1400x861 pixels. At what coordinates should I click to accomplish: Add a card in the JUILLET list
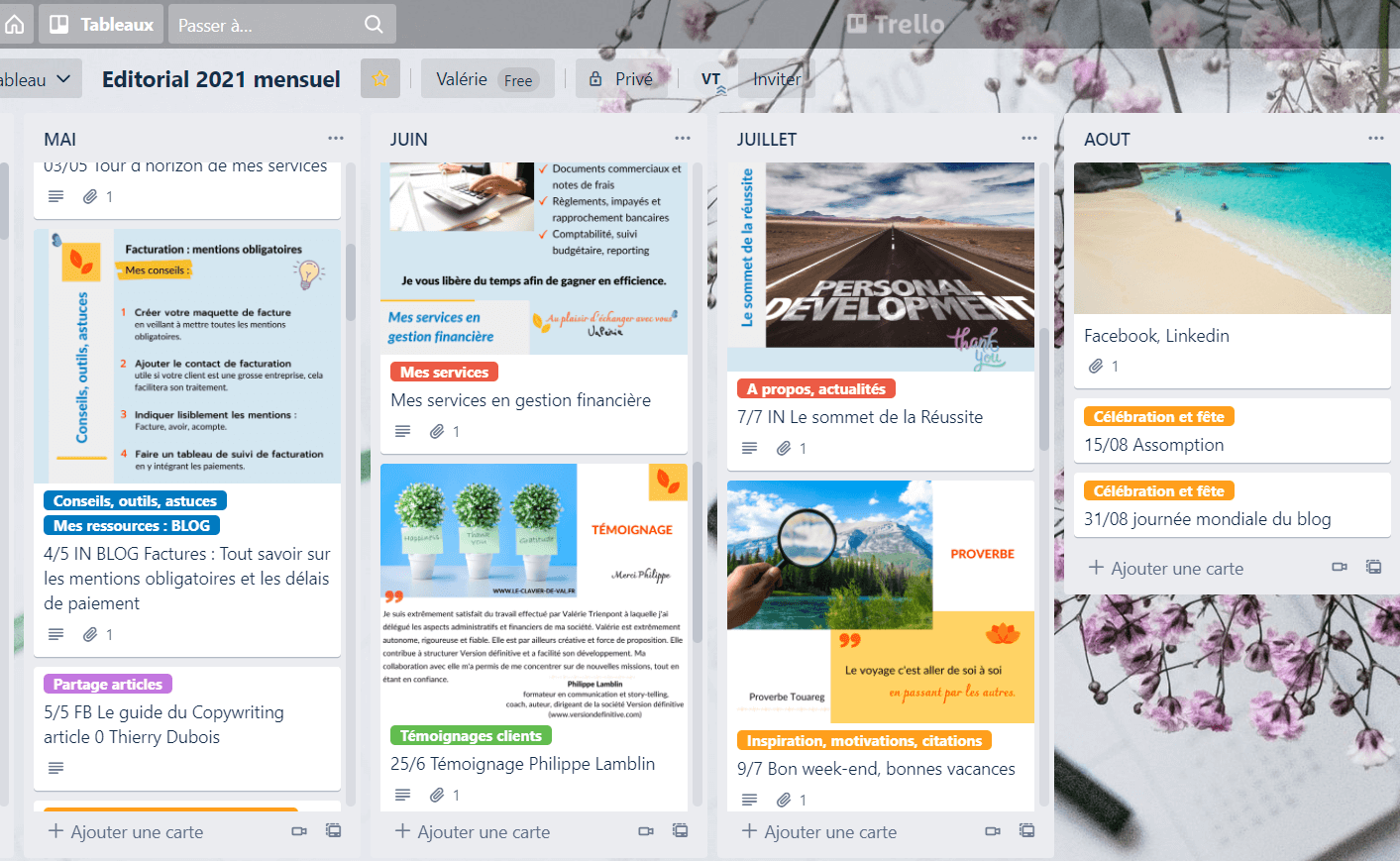819,832
